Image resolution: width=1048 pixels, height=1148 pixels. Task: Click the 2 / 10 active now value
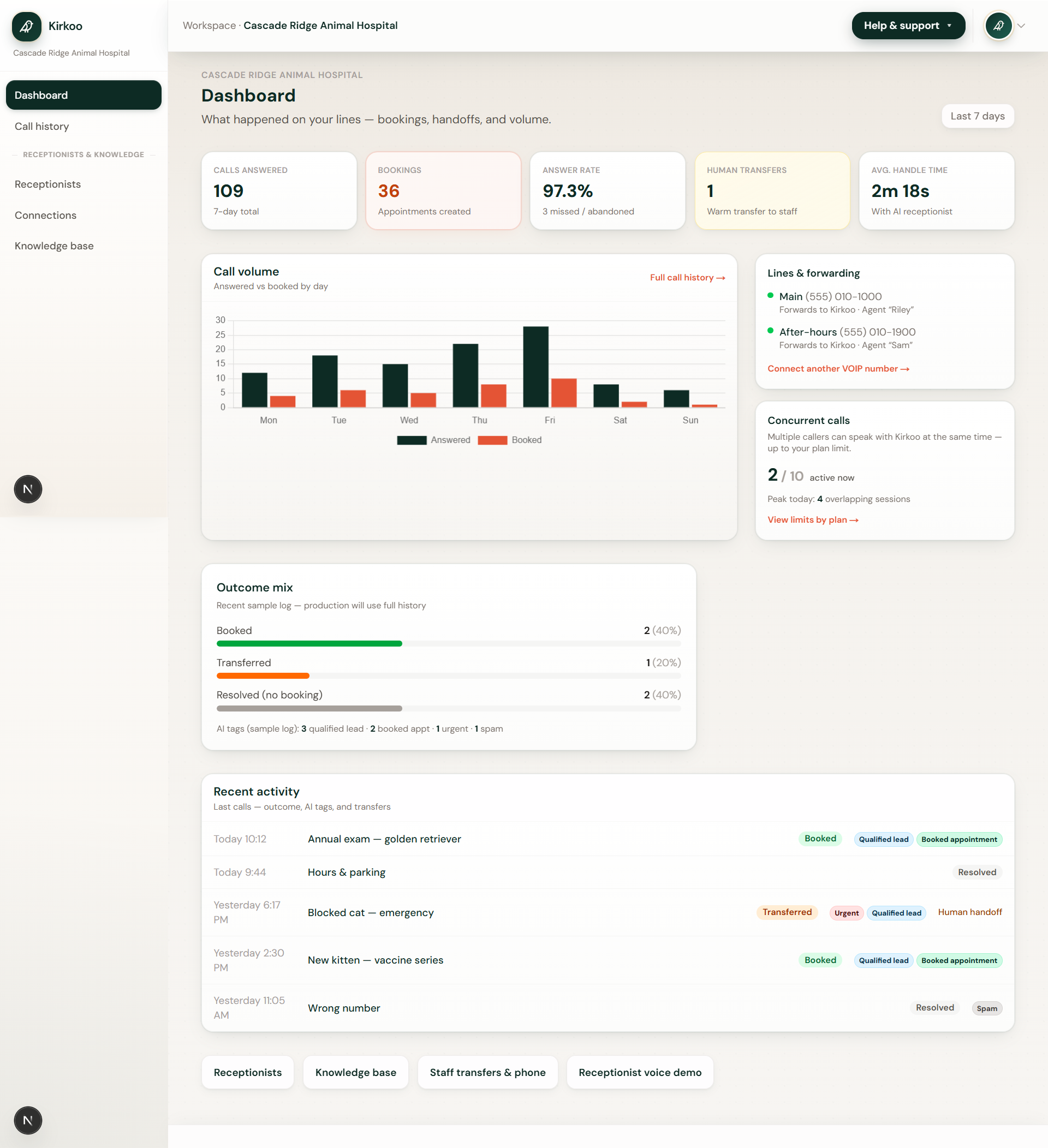tap(811, 475)
